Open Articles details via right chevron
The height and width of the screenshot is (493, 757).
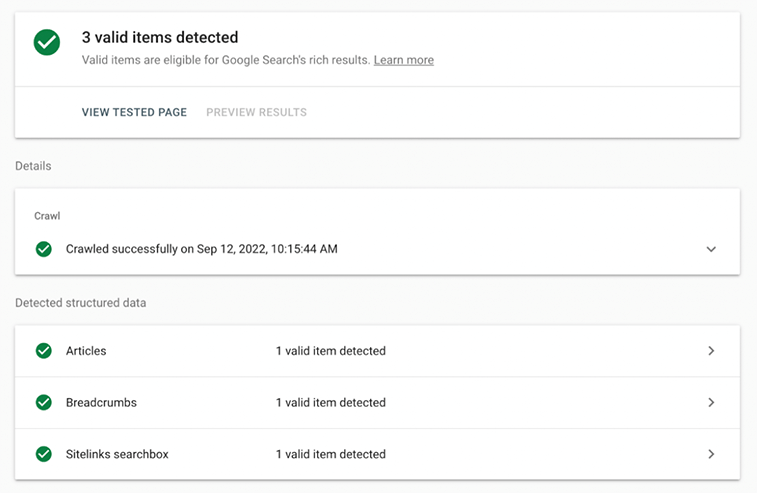[711, 351]
